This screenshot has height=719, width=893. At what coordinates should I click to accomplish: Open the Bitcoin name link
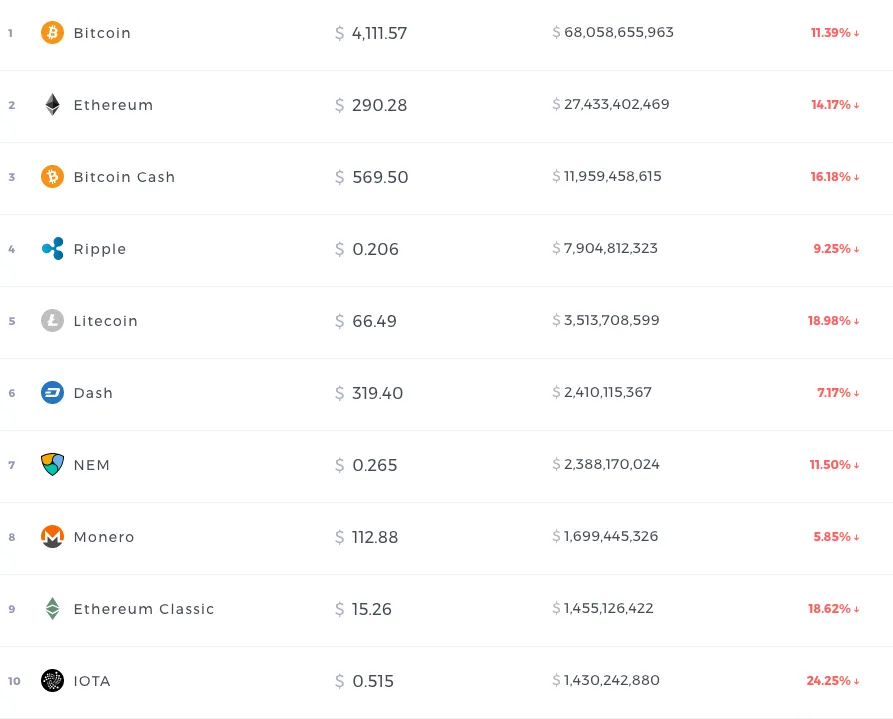102,33
